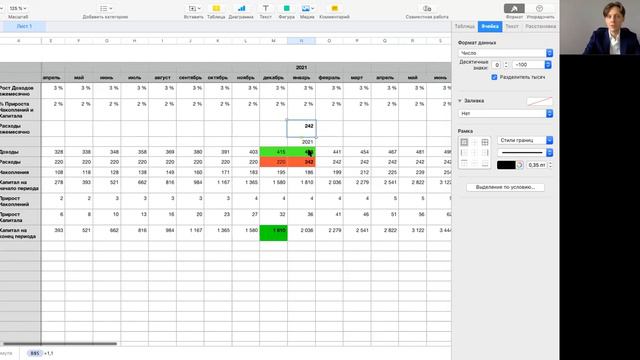
Task: Apply the top border preset
Action: click(464, 163)
